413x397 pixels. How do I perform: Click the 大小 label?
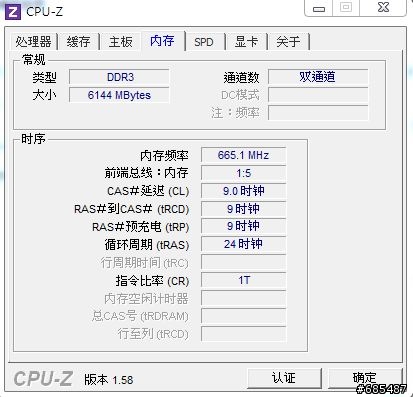click(44, 95)
